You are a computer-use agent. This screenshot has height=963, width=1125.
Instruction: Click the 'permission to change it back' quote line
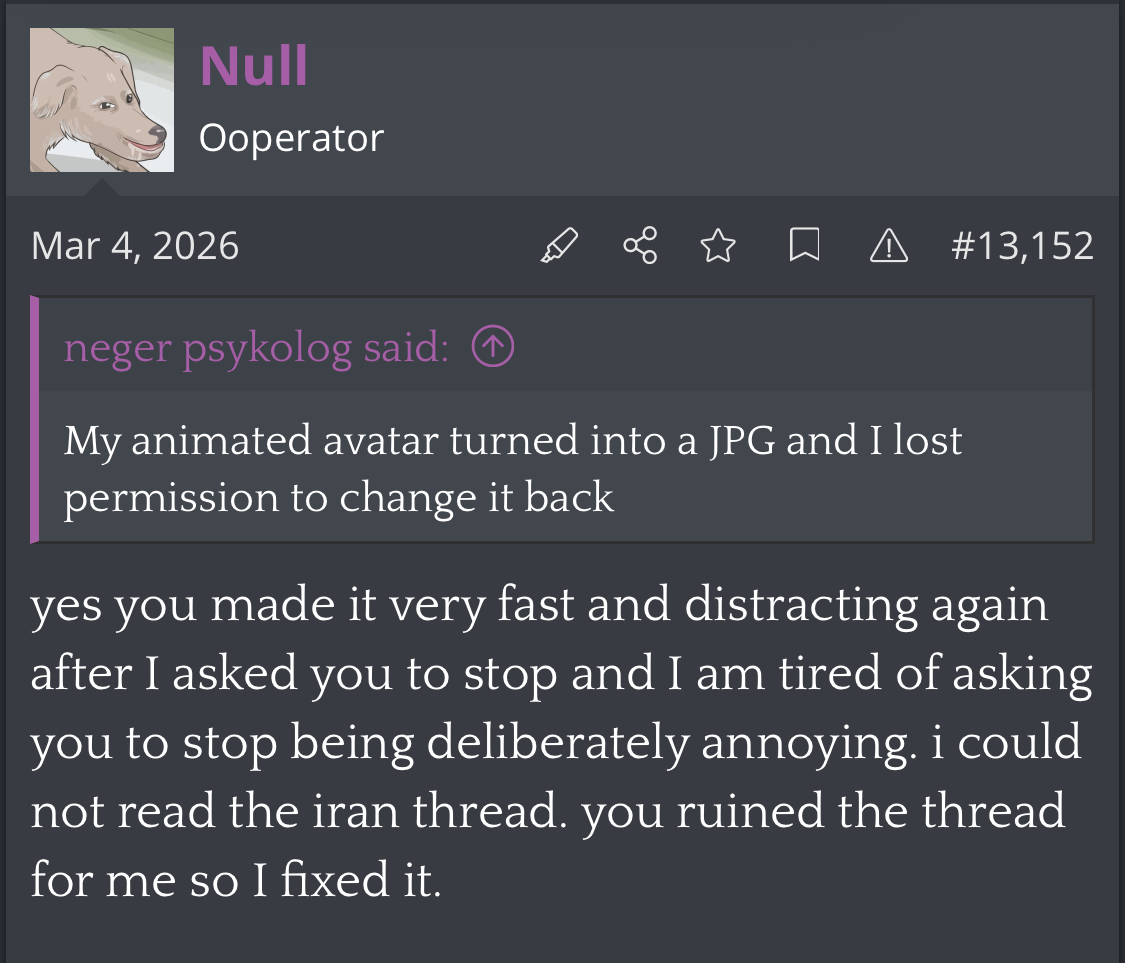[x=339, y=498]
